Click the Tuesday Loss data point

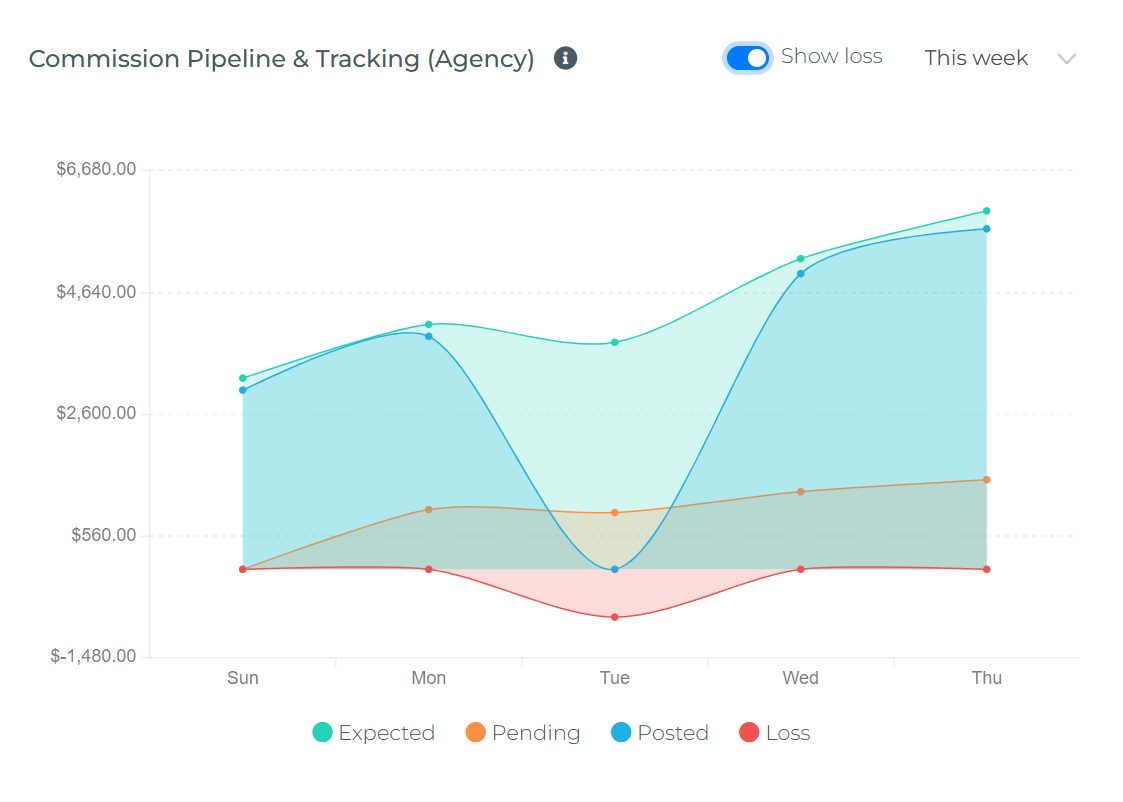(614, 617)
